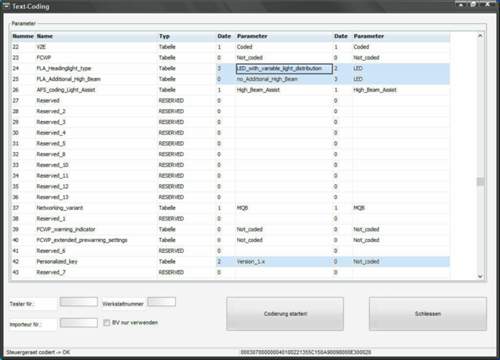The height and width of the screenshot is (360, 500).
Task: Sort by the Nummer column header
Action: (x=23, y=36)
